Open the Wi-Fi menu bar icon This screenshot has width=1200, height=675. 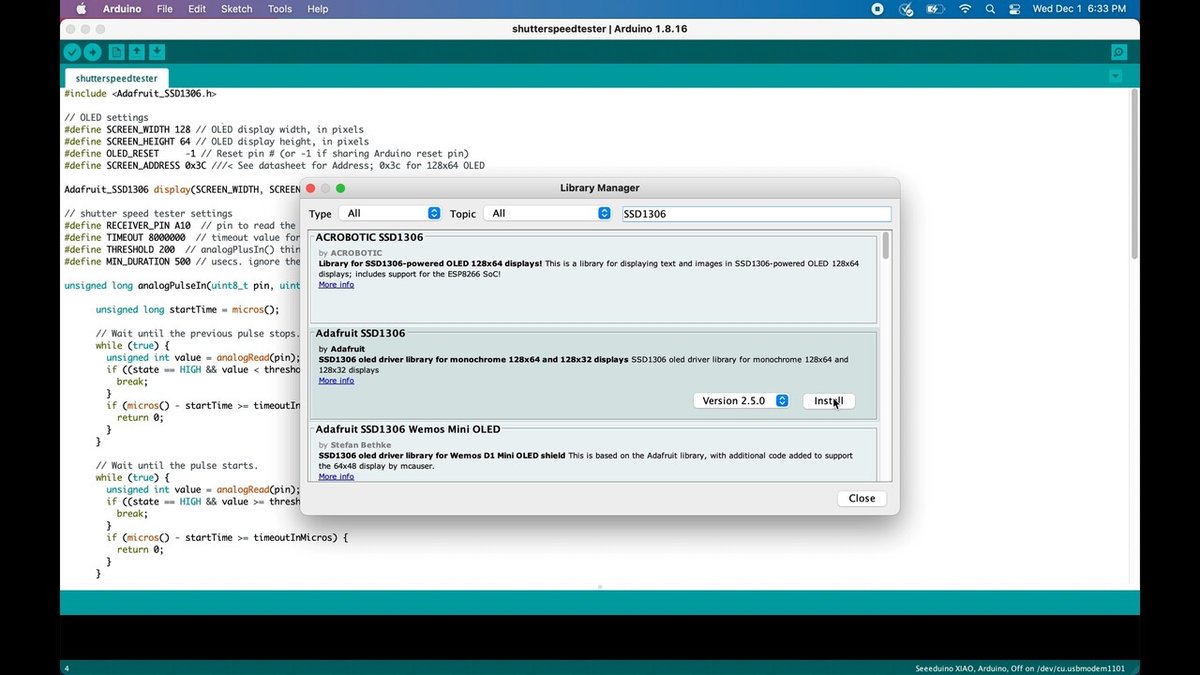tap(965, 9)
